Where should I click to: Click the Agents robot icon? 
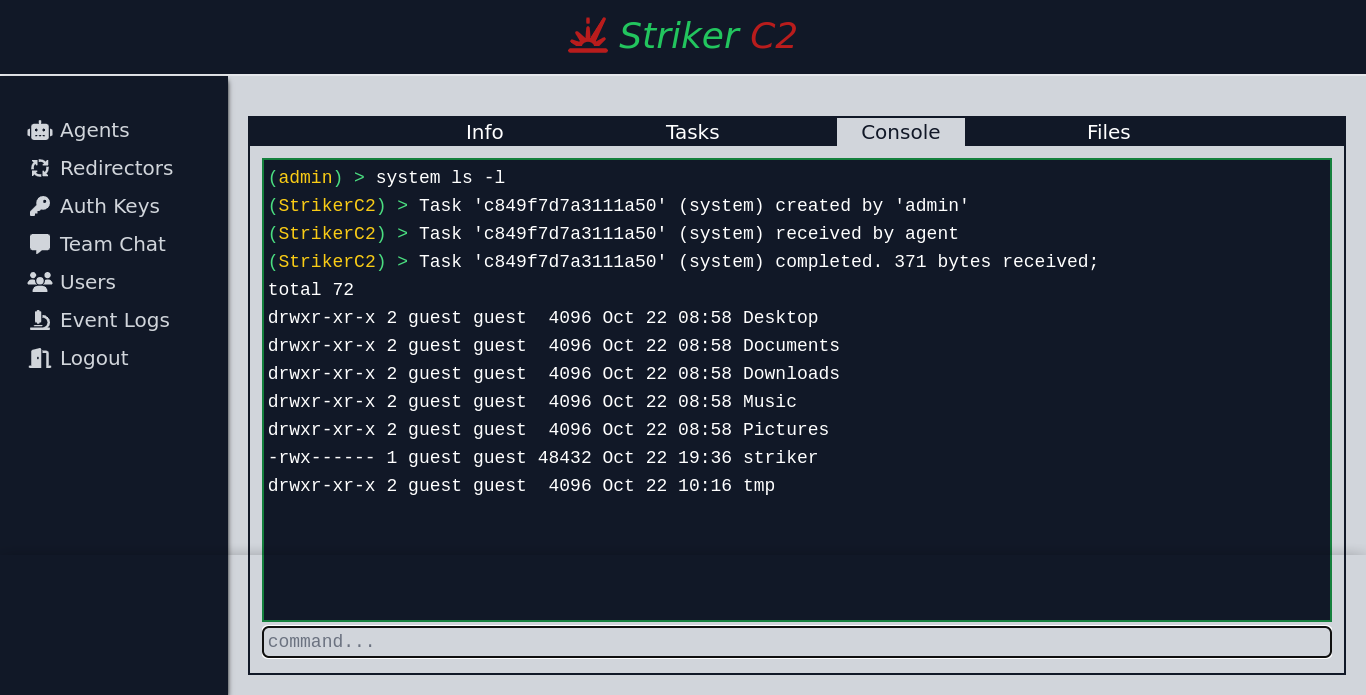[40, 130]
